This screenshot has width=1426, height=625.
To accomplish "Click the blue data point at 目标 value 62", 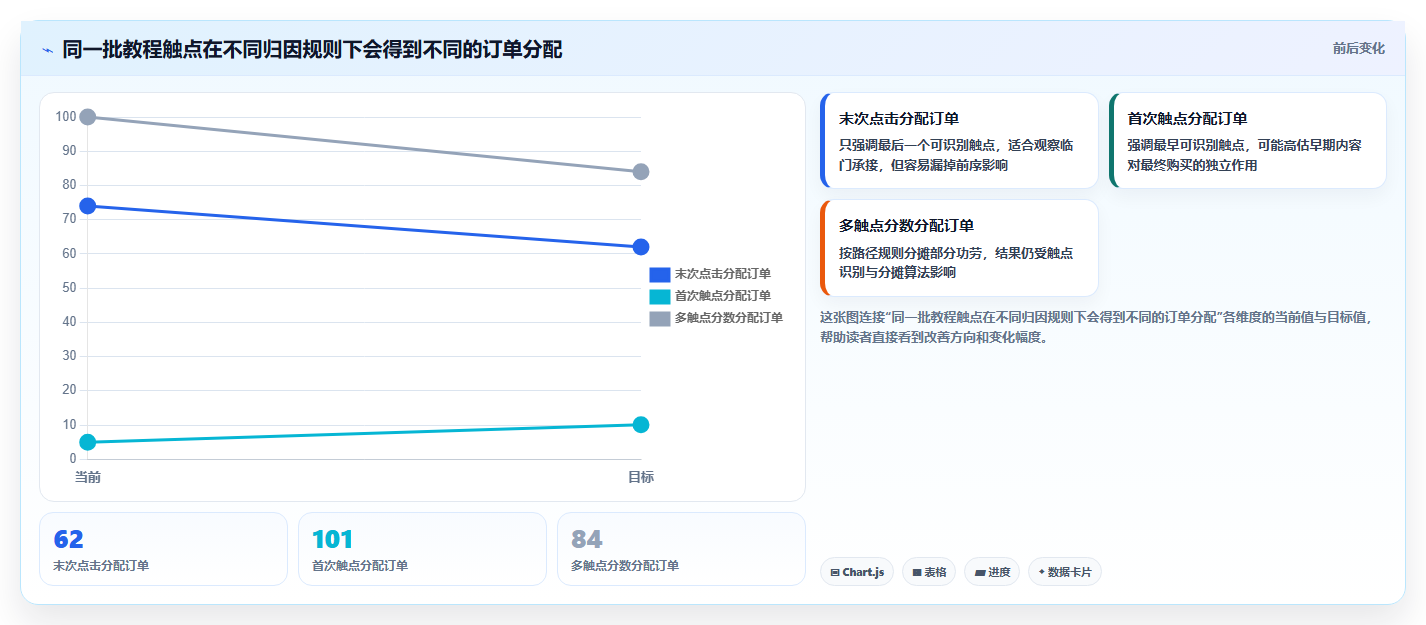I will click(x=641, y=247).
